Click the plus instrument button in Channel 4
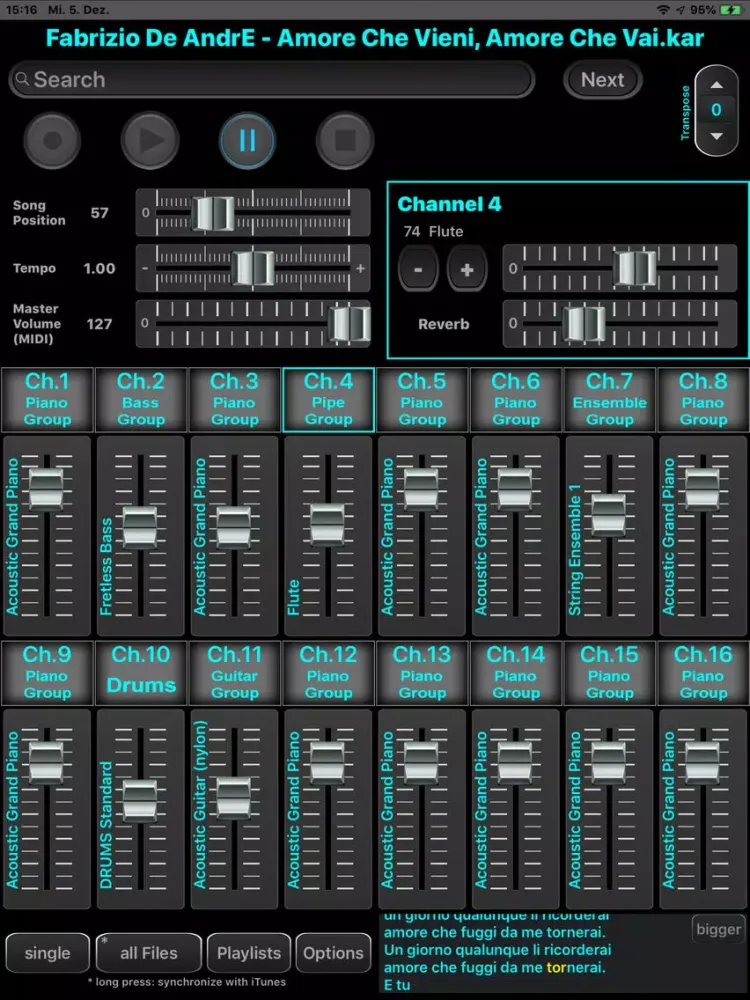 [x=467, y=269]
